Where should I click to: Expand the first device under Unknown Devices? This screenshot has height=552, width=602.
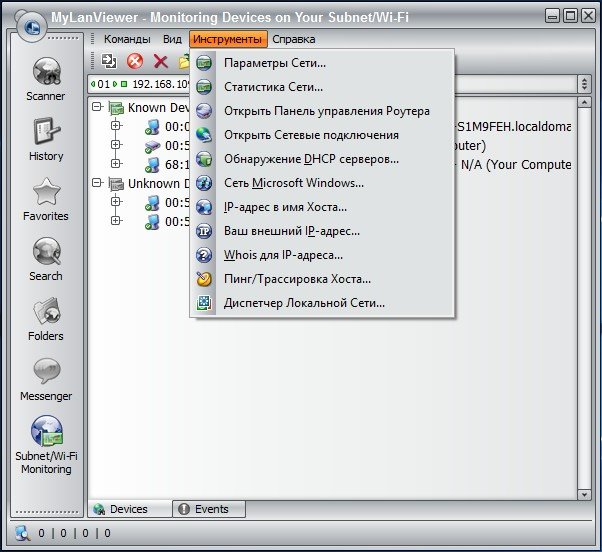coord(116,202)
